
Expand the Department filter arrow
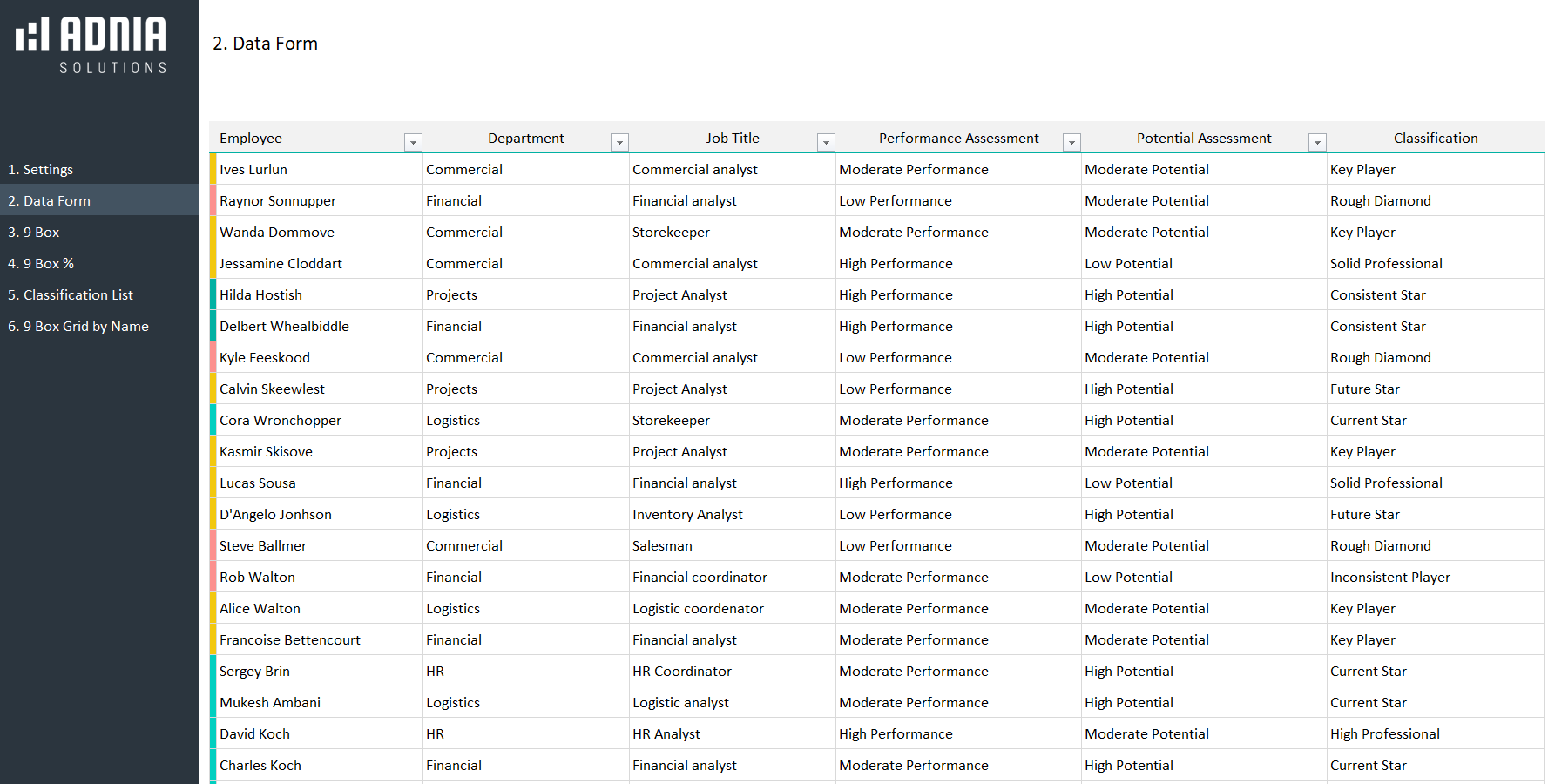(x=619, y=142)
